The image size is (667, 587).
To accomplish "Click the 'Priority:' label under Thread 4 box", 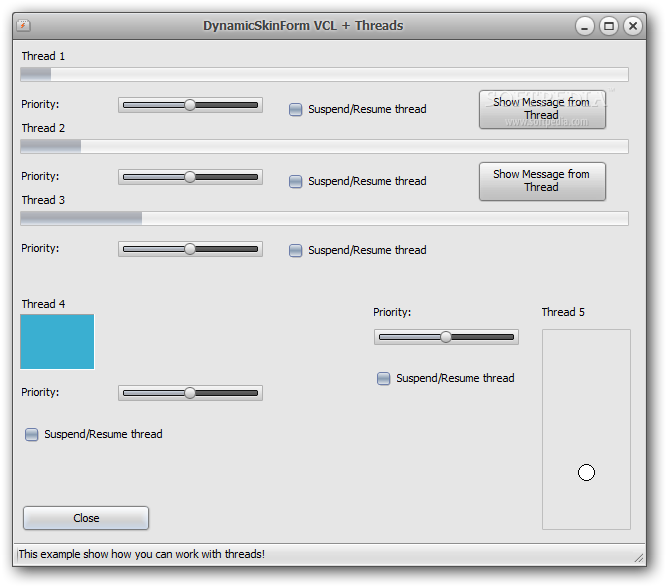I will [40, 392].
